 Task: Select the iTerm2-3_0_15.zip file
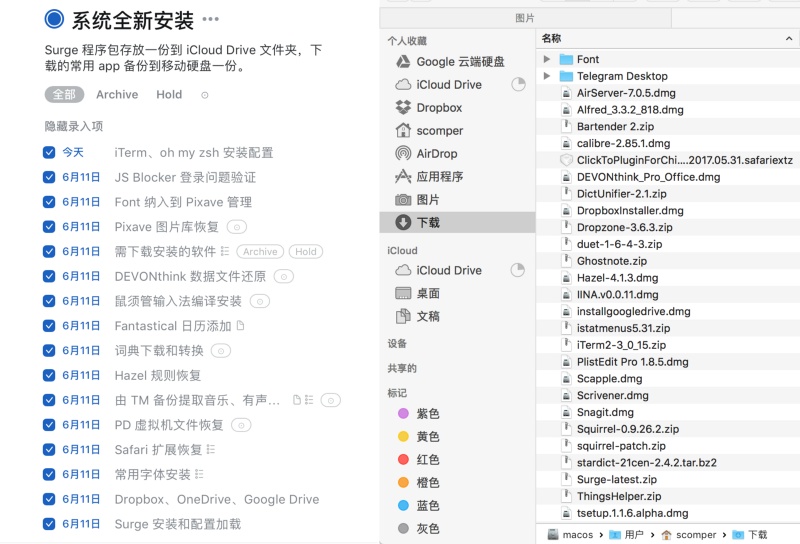coord(621,345)
